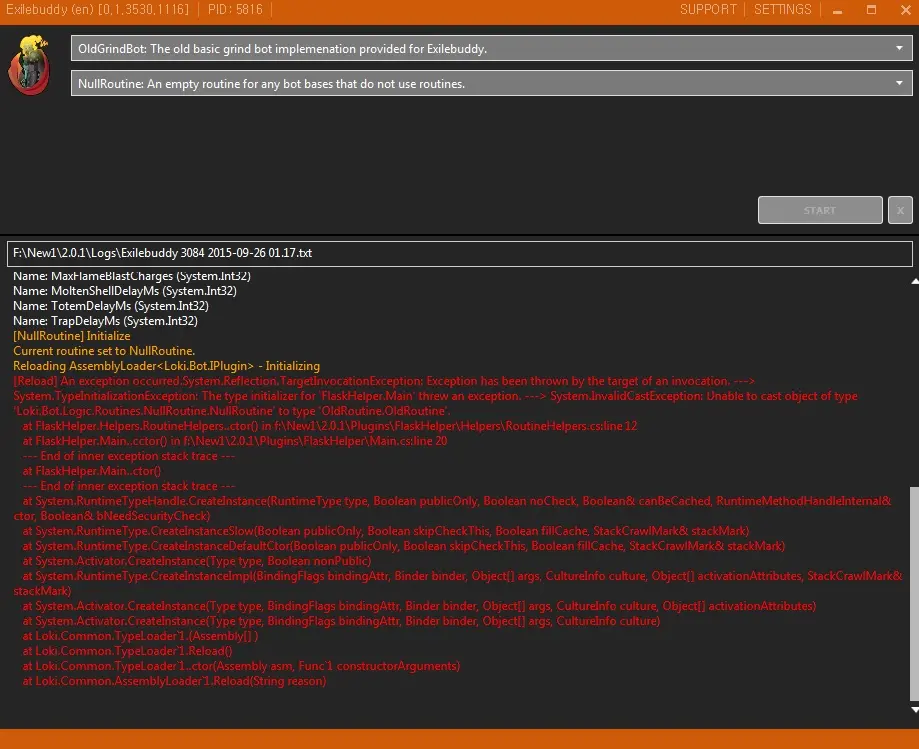Click the log file path field
Viewport: 919px width, 749px height.
(459, 254)
